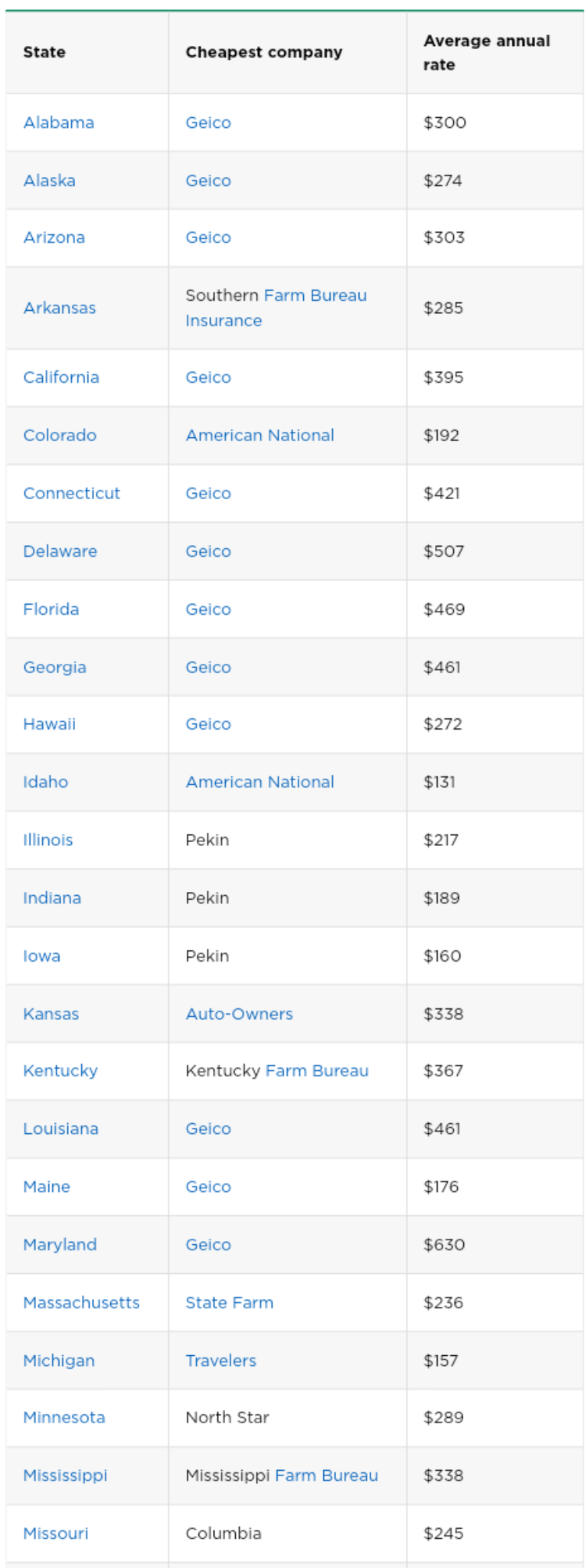Open American National link in Idaho row
Viewport: 588px width, 1568px height.
click(x=260, y=782)
